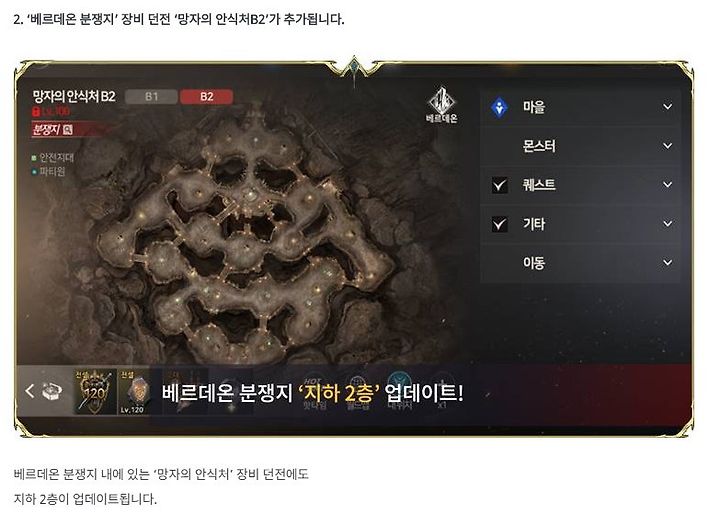Viewport: 720px width, 514px height.
Task: Expand the 몬스터 category chevron
Action: (668, 146)
